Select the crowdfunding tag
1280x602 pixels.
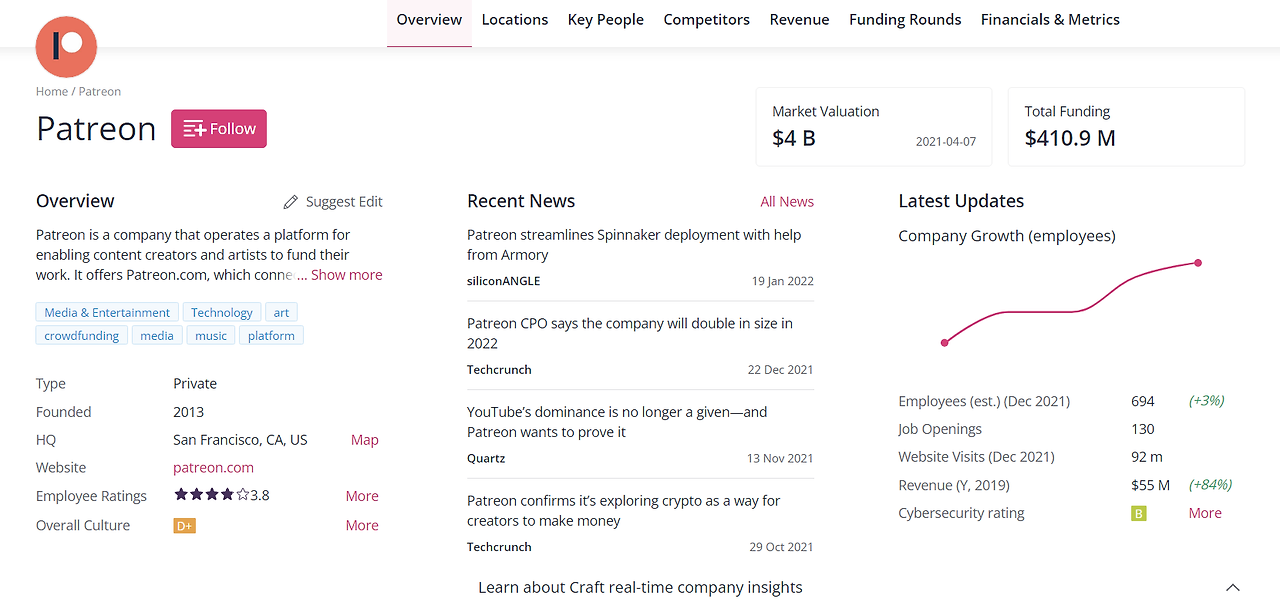pyautogui.click(x=82, y=336)
